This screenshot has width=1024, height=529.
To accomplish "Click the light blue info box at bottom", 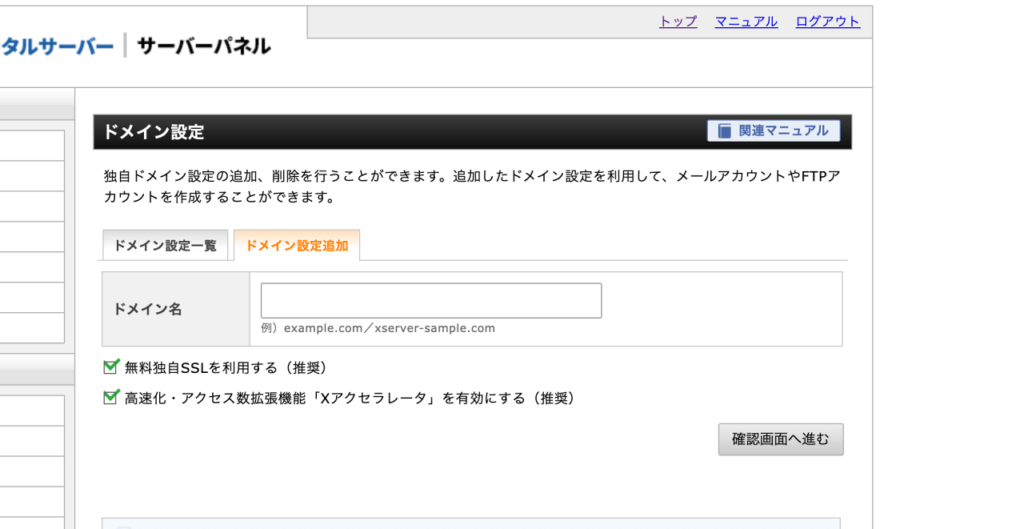I will pos(470,523).
